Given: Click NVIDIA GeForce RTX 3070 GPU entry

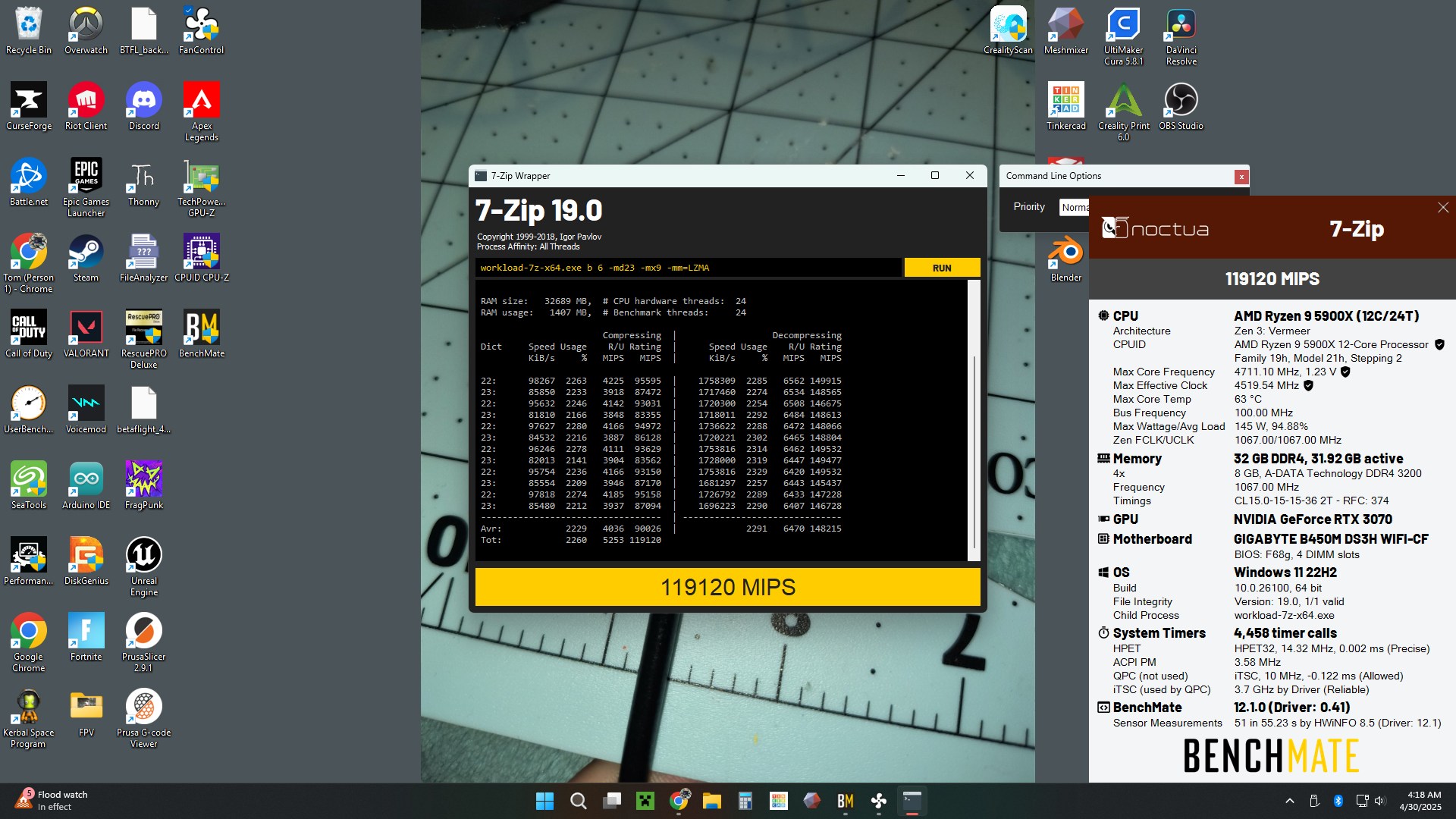Looking at the screenshot, I should pyautogui.click(x=1313, y=519).
